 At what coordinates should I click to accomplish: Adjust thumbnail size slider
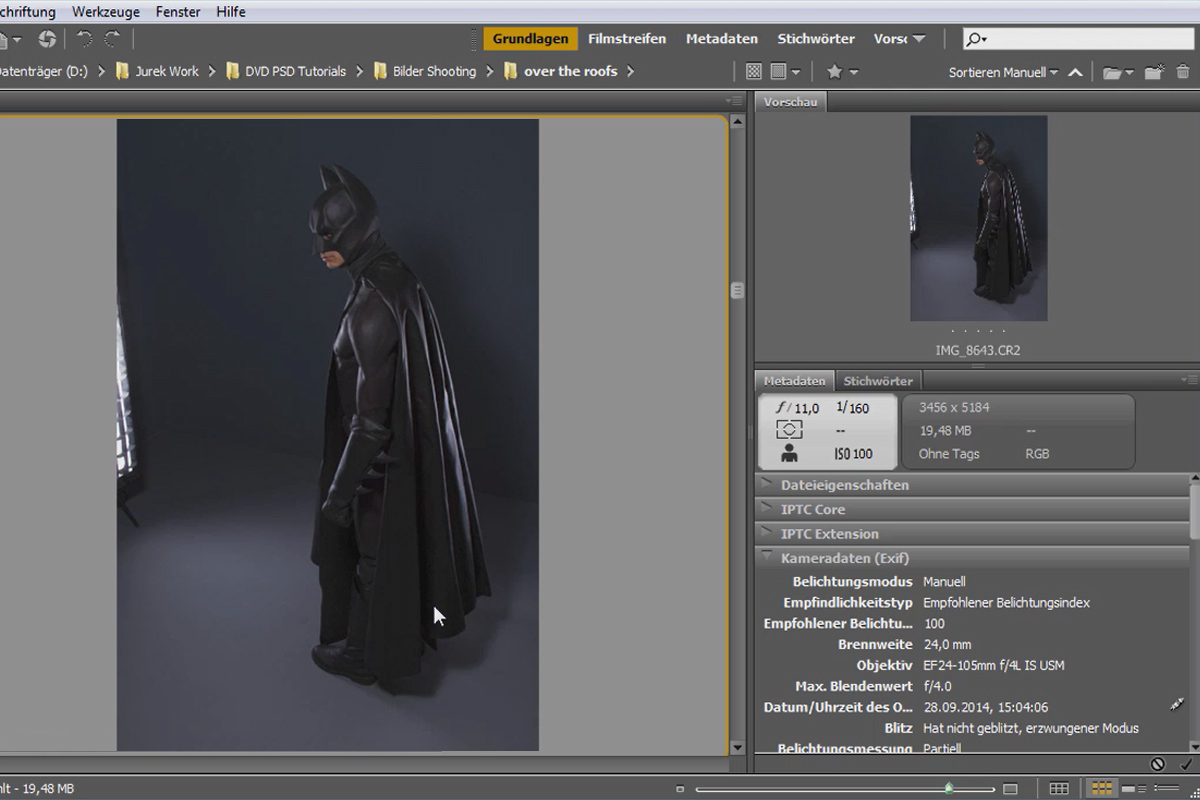948,789
